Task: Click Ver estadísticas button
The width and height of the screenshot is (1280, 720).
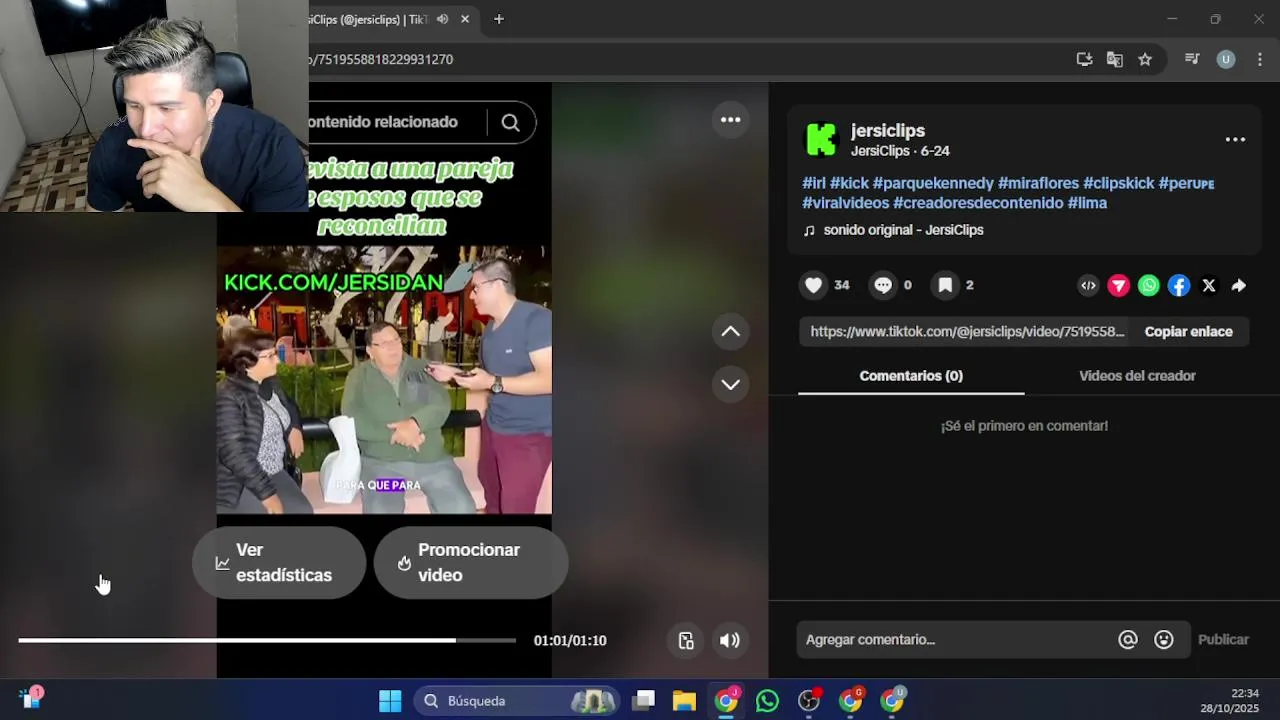Action: click(279, 563)
